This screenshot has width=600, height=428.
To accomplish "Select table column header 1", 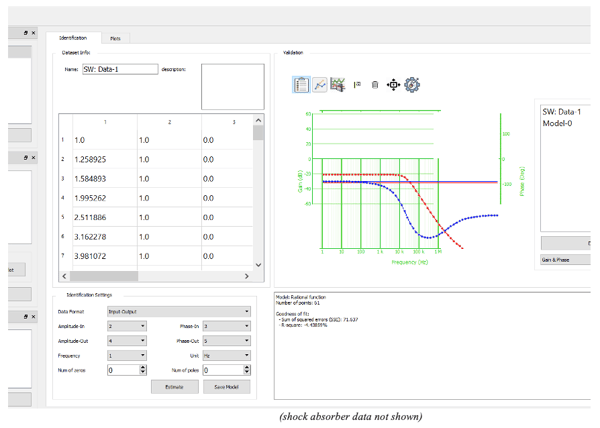I will pos(105,122).
